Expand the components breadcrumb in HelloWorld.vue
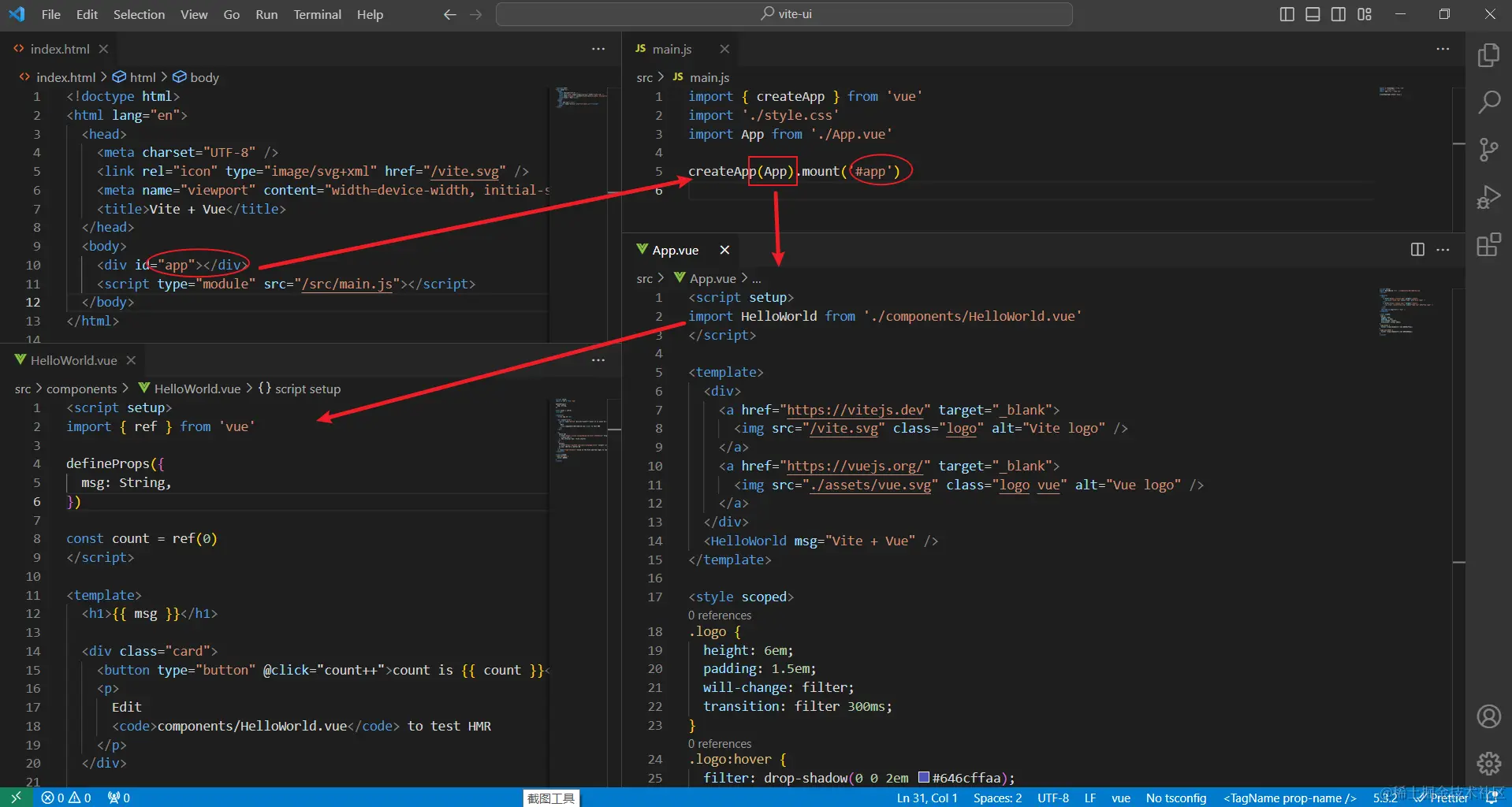 coord(81,389)
